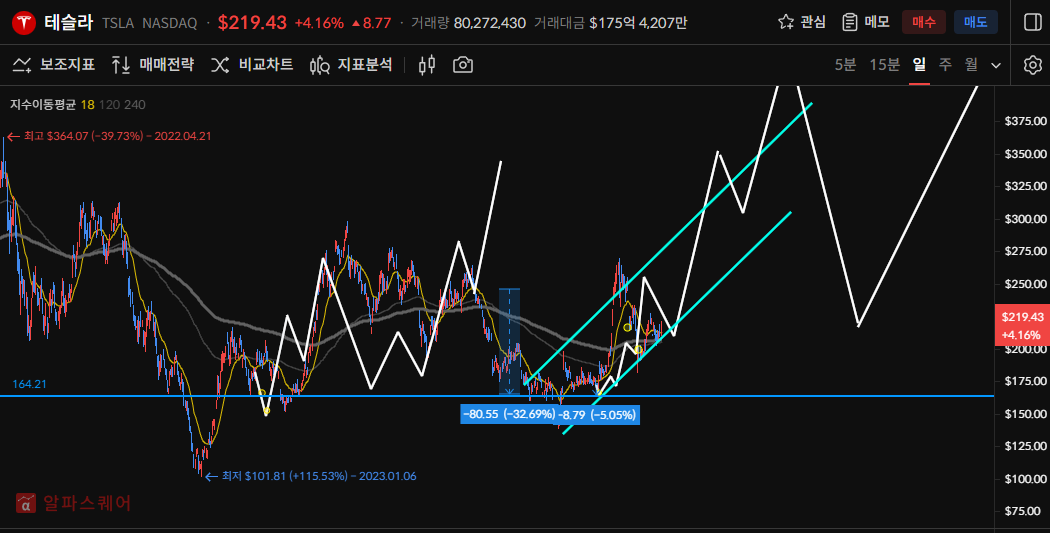Click the TSLA ticker symbol
Screen dimensions: 1050x533
click(118, 23)
